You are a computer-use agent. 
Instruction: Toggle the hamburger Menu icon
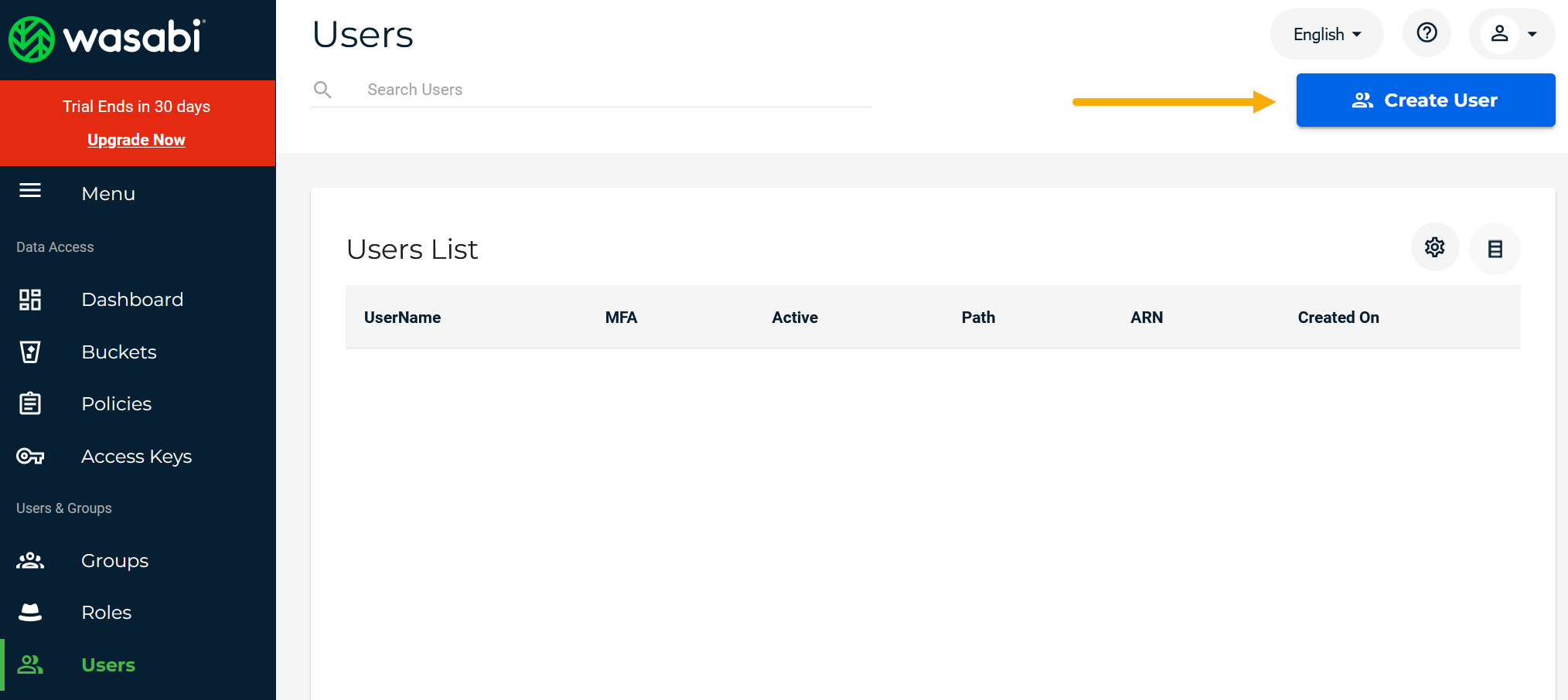(30, 191)
